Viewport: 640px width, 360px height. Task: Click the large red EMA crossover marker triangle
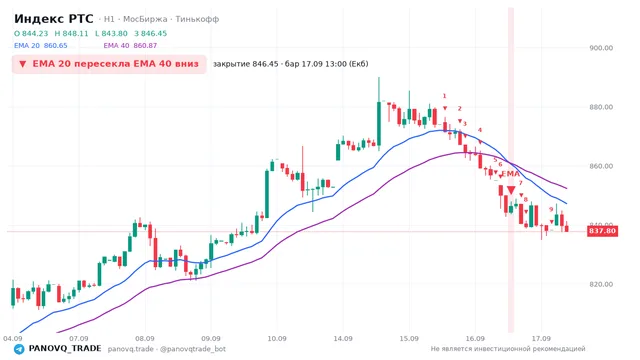(511, 190)
